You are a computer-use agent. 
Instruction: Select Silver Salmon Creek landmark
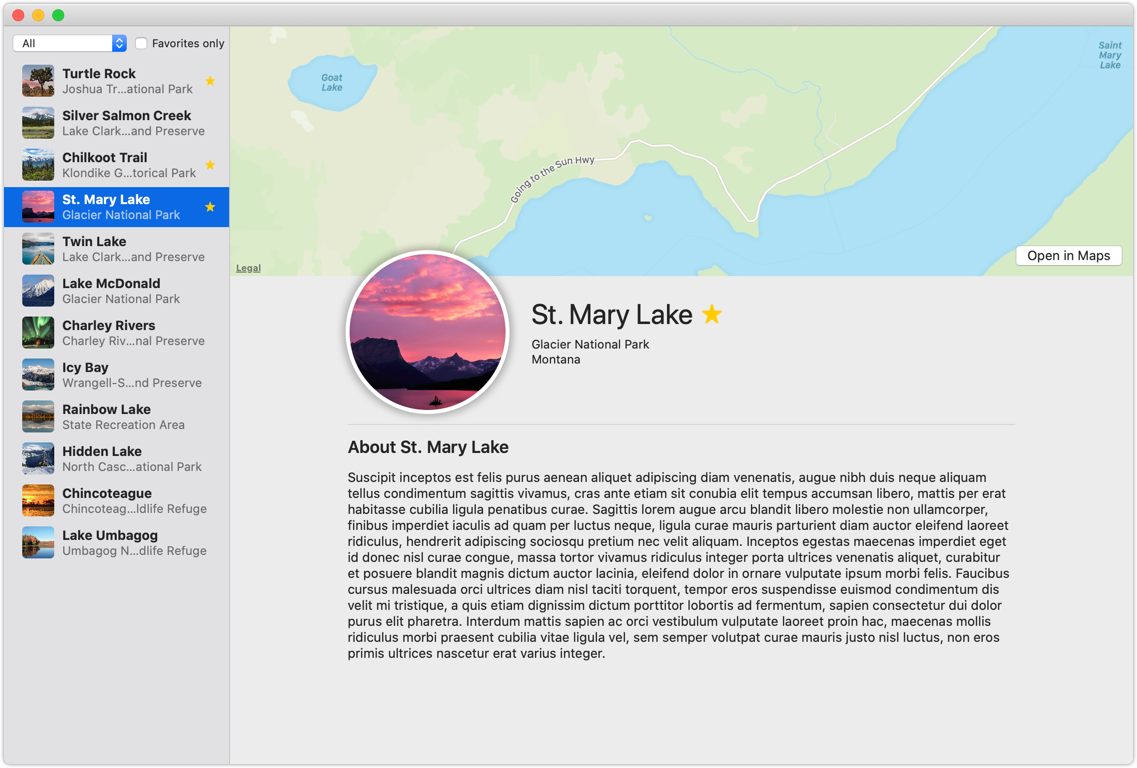pyautogui.click(x=116, y=123)
